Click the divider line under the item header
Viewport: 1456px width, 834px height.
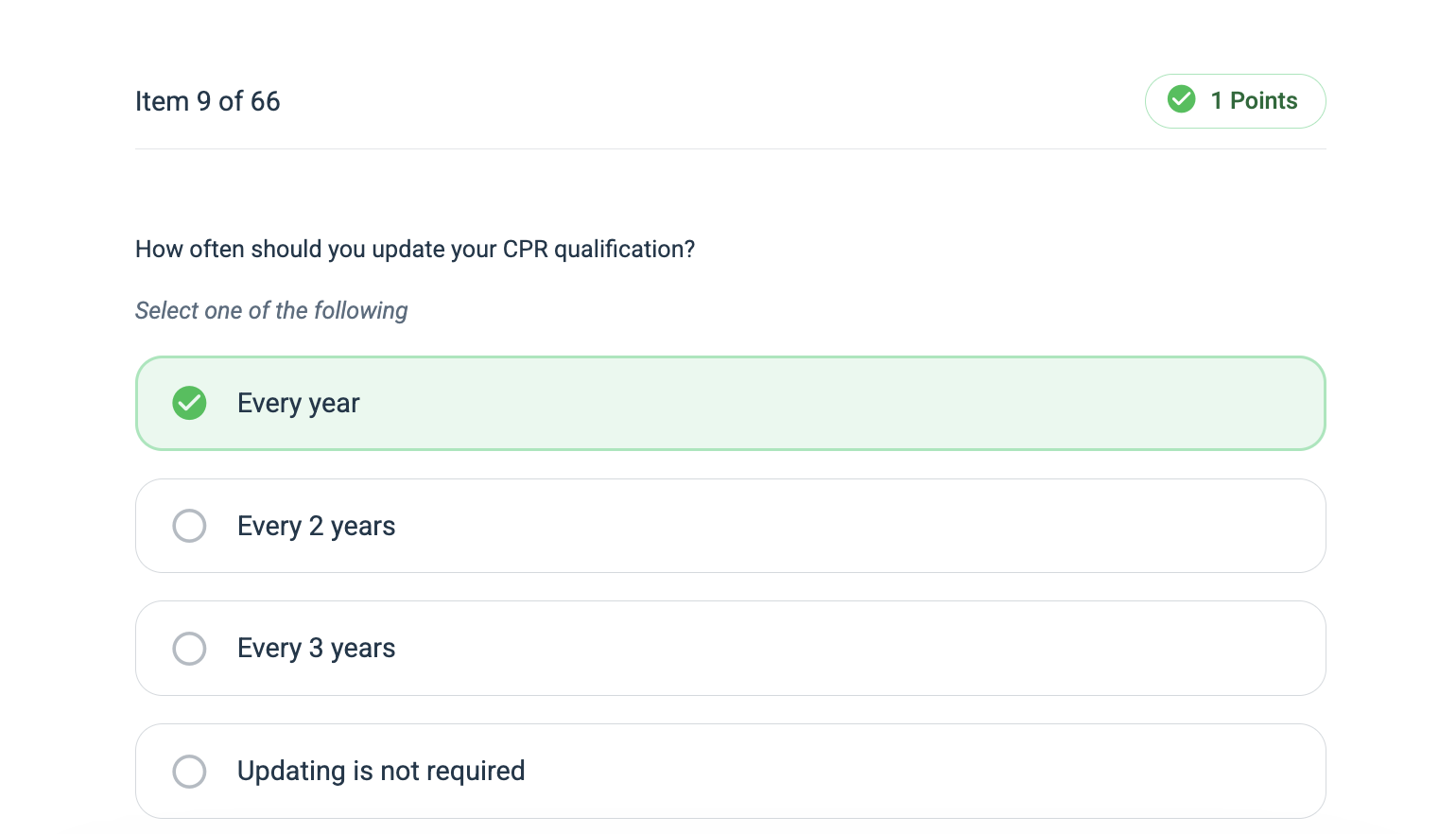[x=730, y=148]
